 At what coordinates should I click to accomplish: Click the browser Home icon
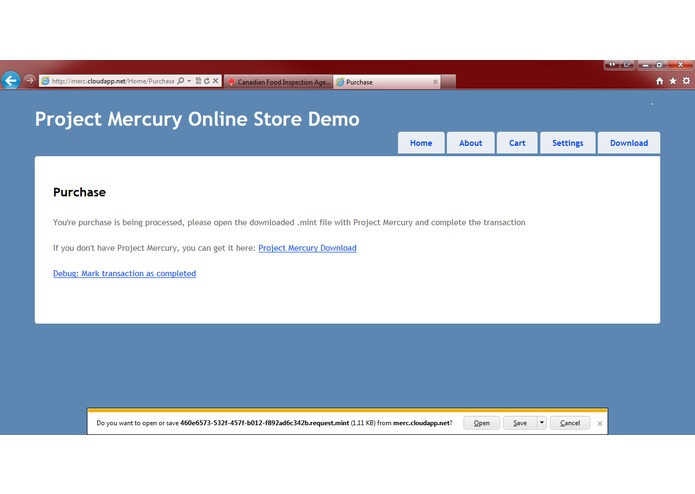click(x=660, y=81)
